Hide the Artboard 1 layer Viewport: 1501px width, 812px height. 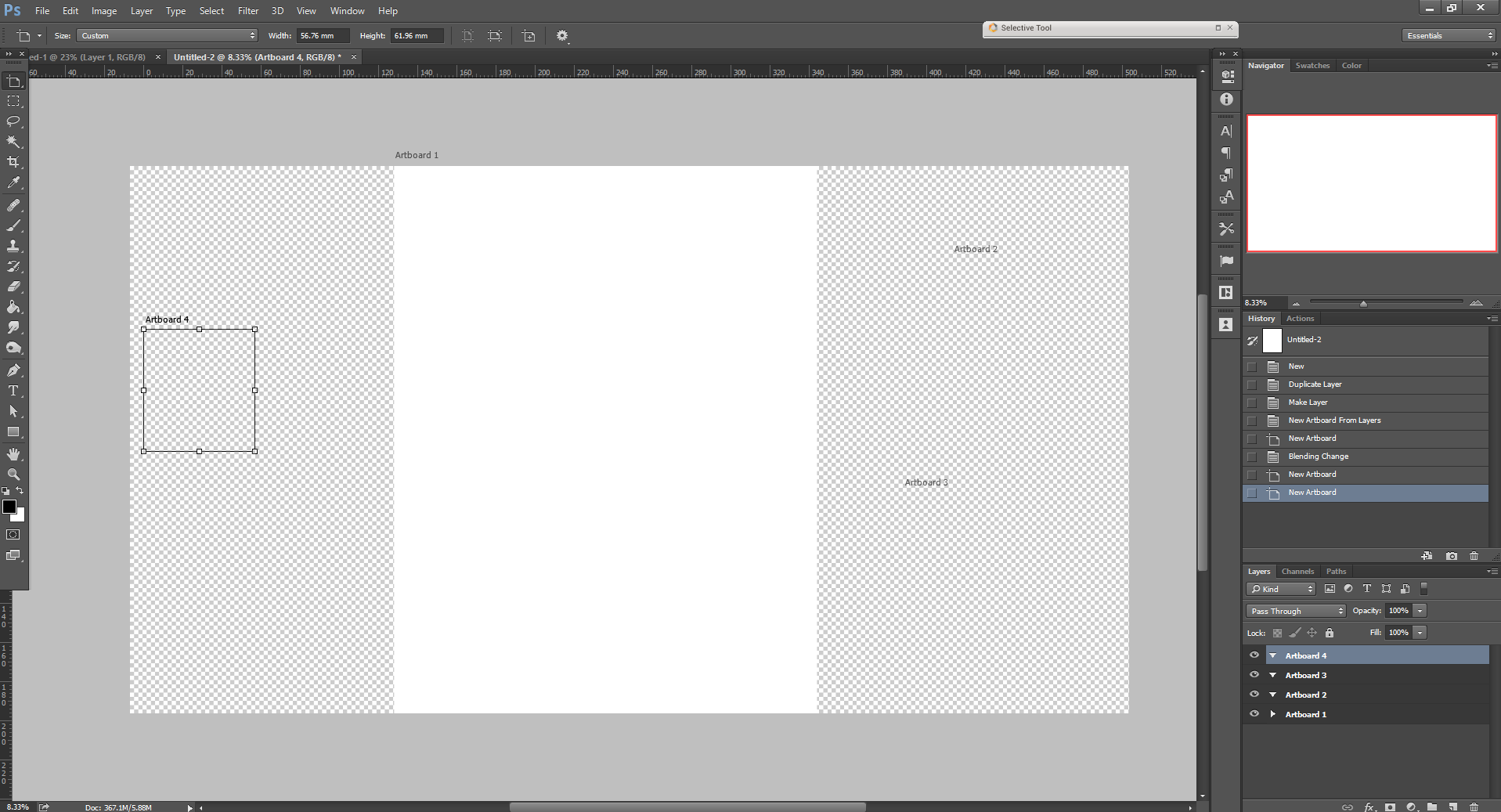[1254, 714]
